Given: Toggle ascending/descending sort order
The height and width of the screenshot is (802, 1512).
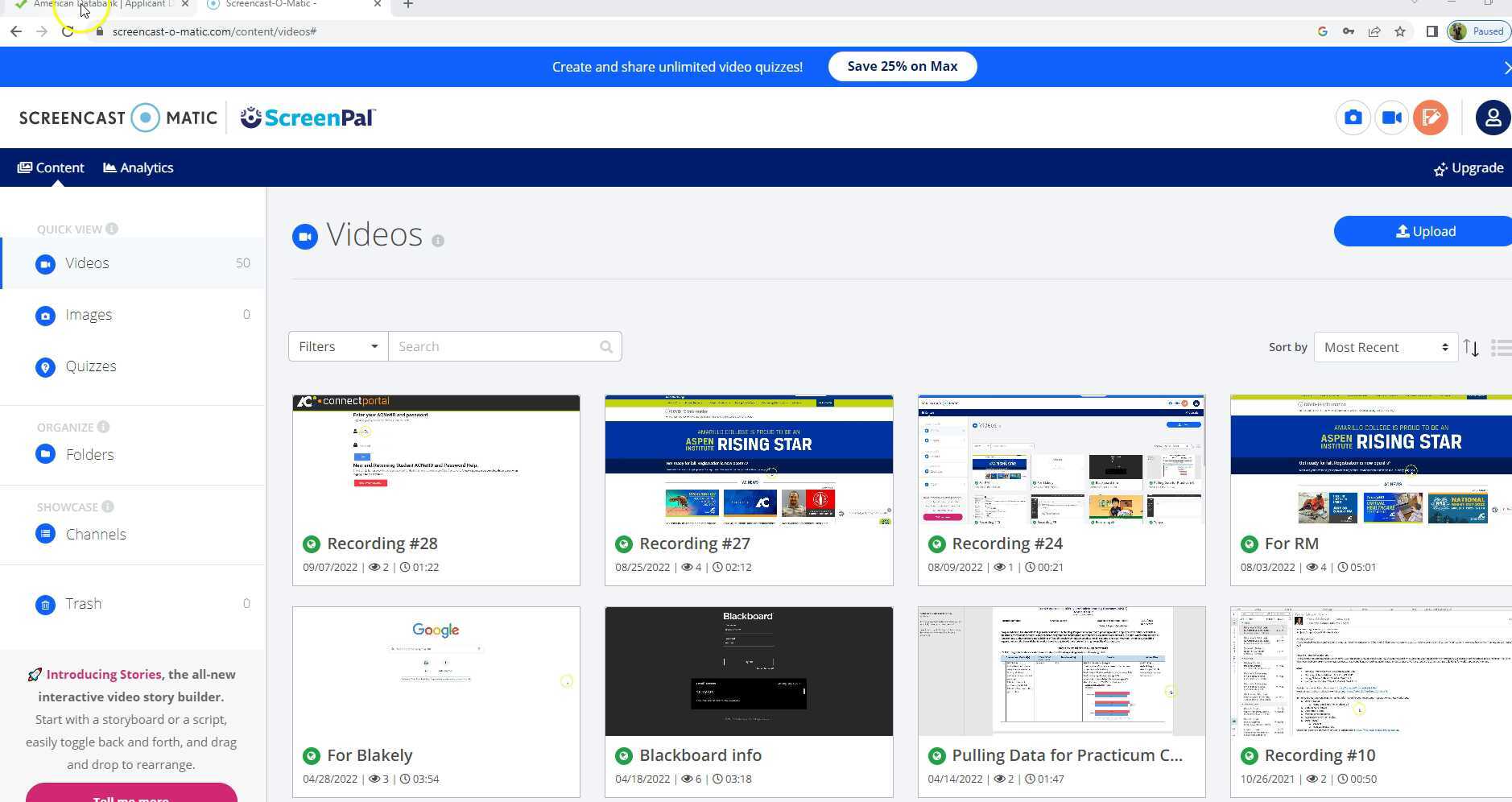Looking at the screenshot, I should pyautogui.click(x=1471, y=348).
